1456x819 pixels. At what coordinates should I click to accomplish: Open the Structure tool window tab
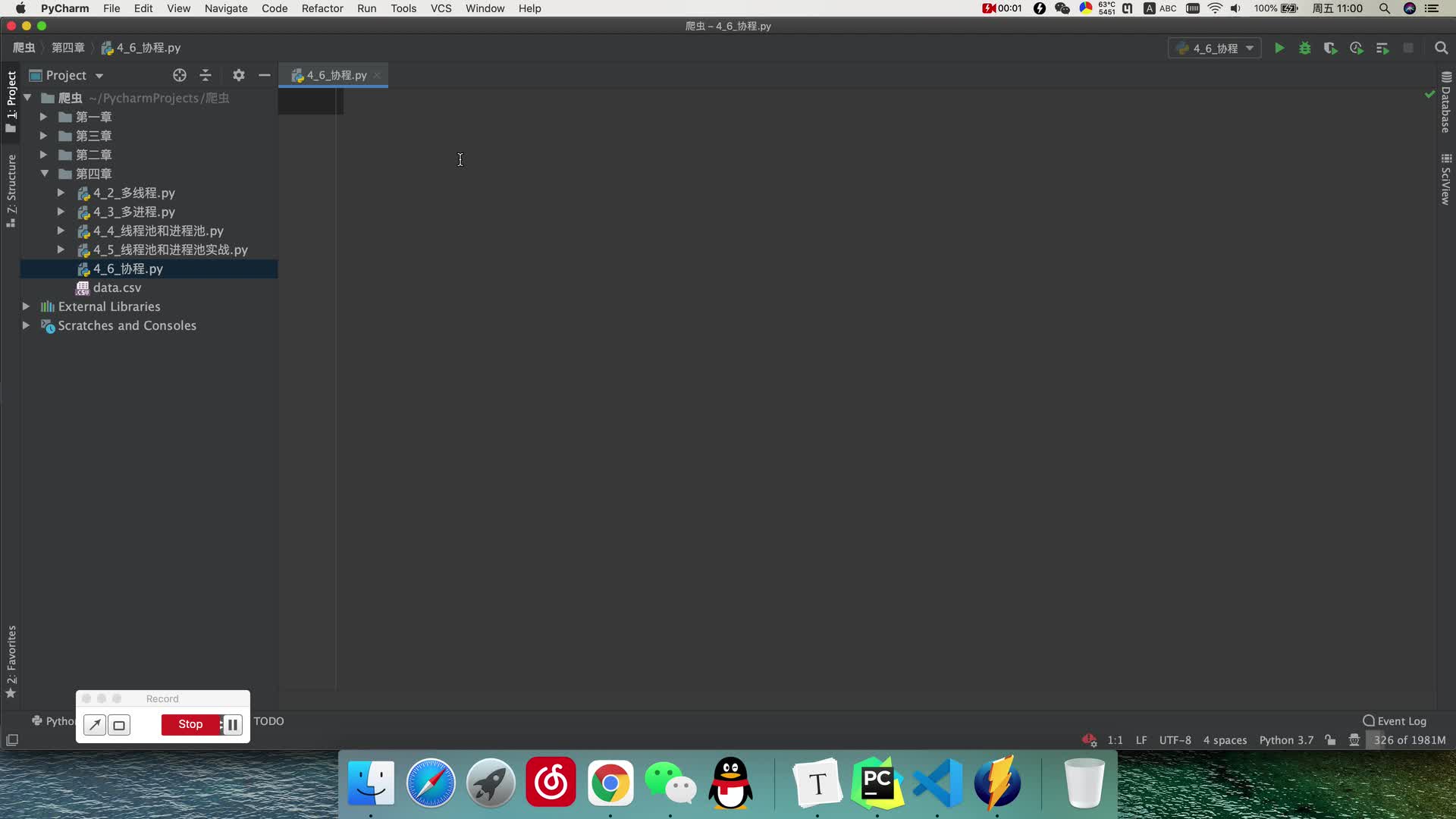click(11, 191)
